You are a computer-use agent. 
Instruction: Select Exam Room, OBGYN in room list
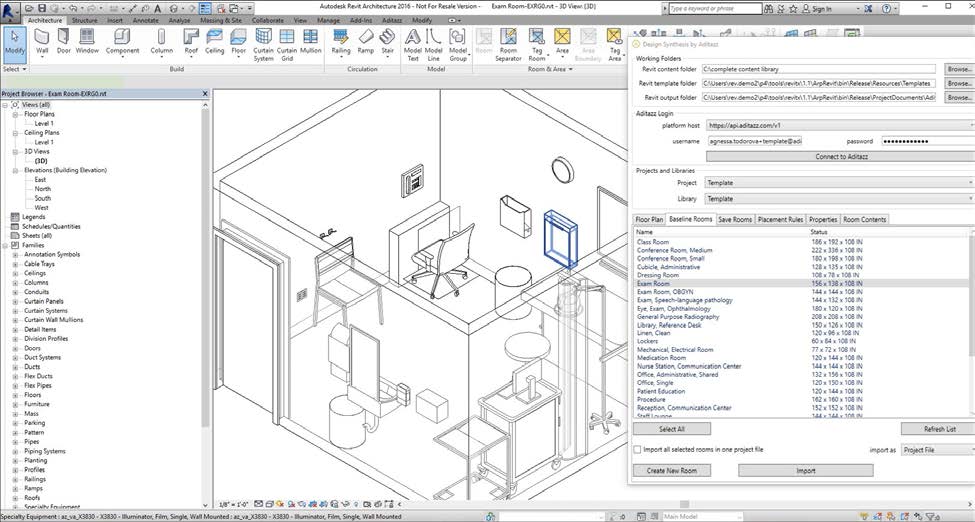pos(665,292)
